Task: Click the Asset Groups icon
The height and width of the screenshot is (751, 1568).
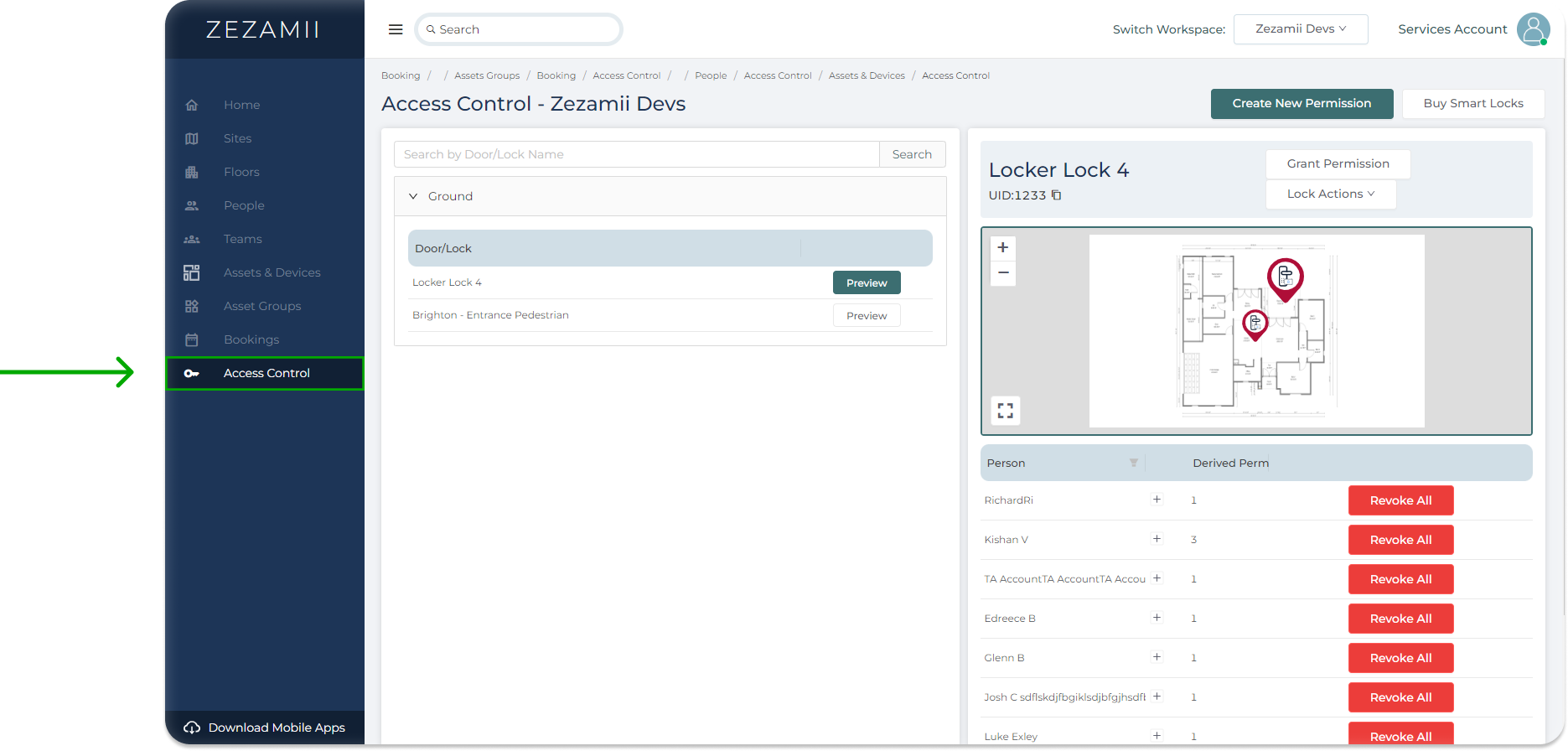Action: [x=192, y=306]
